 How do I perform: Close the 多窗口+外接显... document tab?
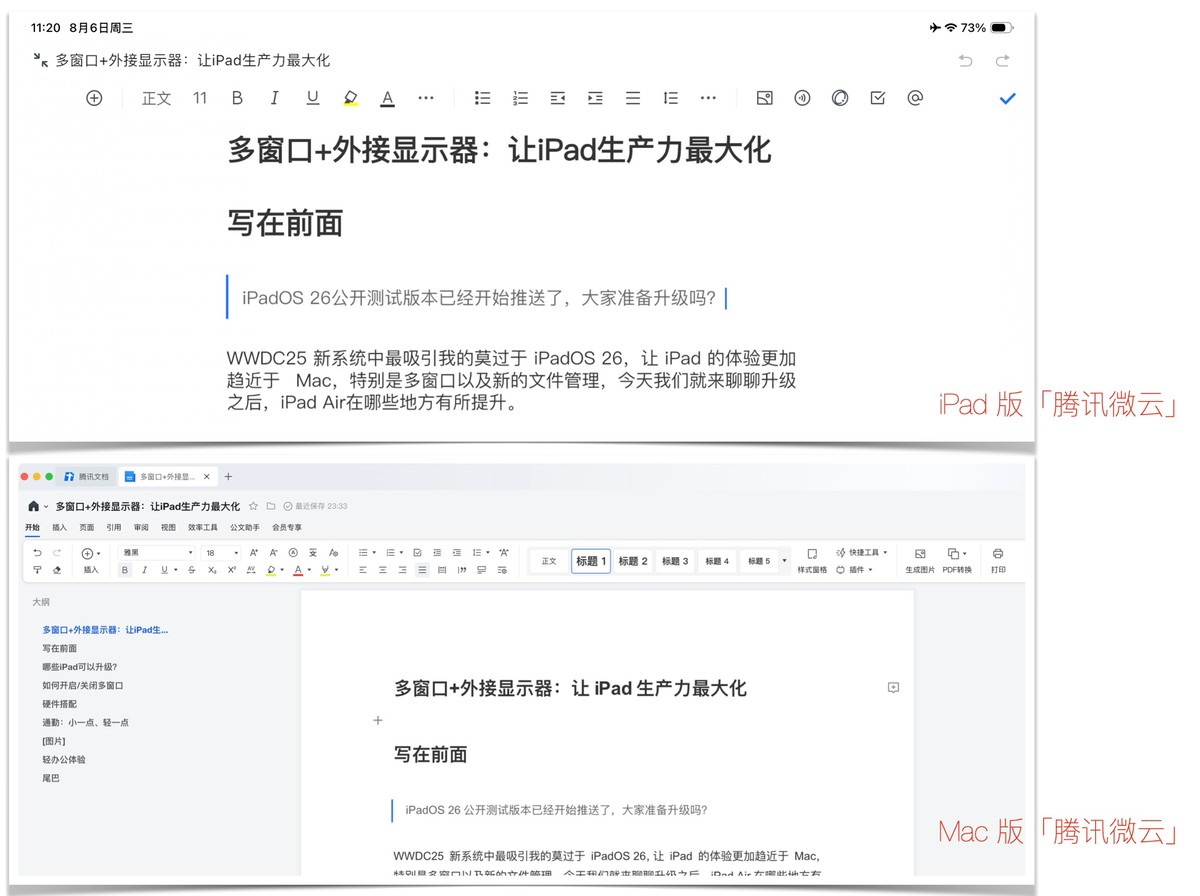point(207,477)
